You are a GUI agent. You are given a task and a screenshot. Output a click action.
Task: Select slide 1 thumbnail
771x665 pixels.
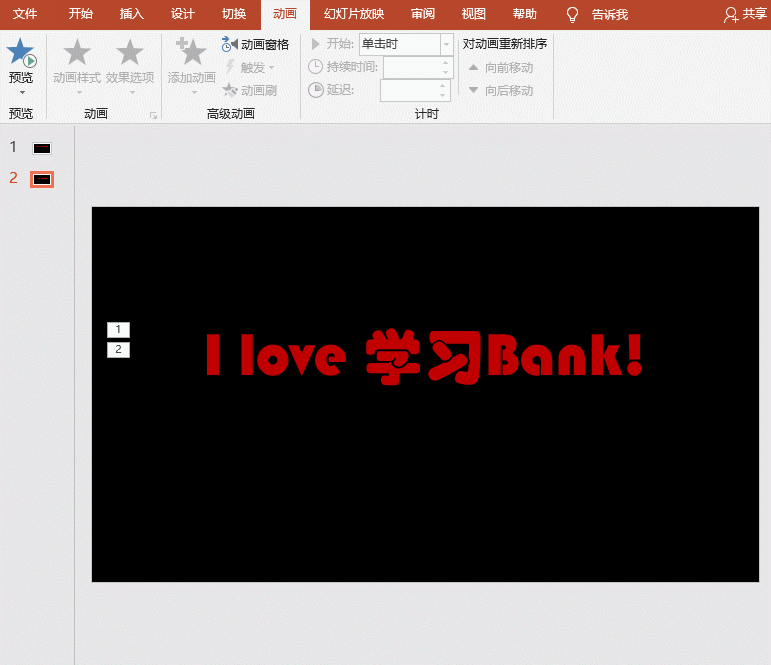coord(42,149)
